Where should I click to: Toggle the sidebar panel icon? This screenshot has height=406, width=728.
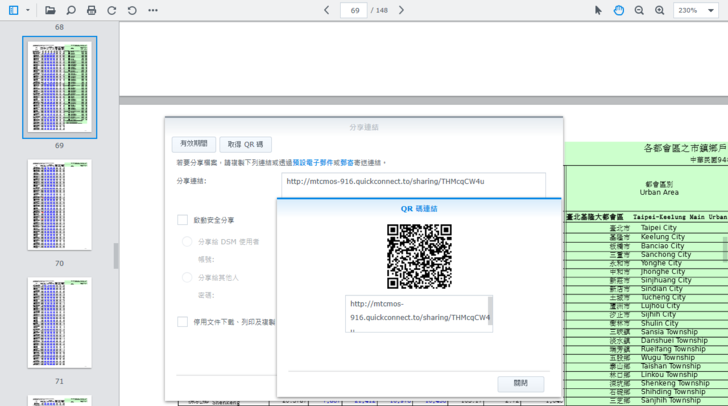[13, 10]
